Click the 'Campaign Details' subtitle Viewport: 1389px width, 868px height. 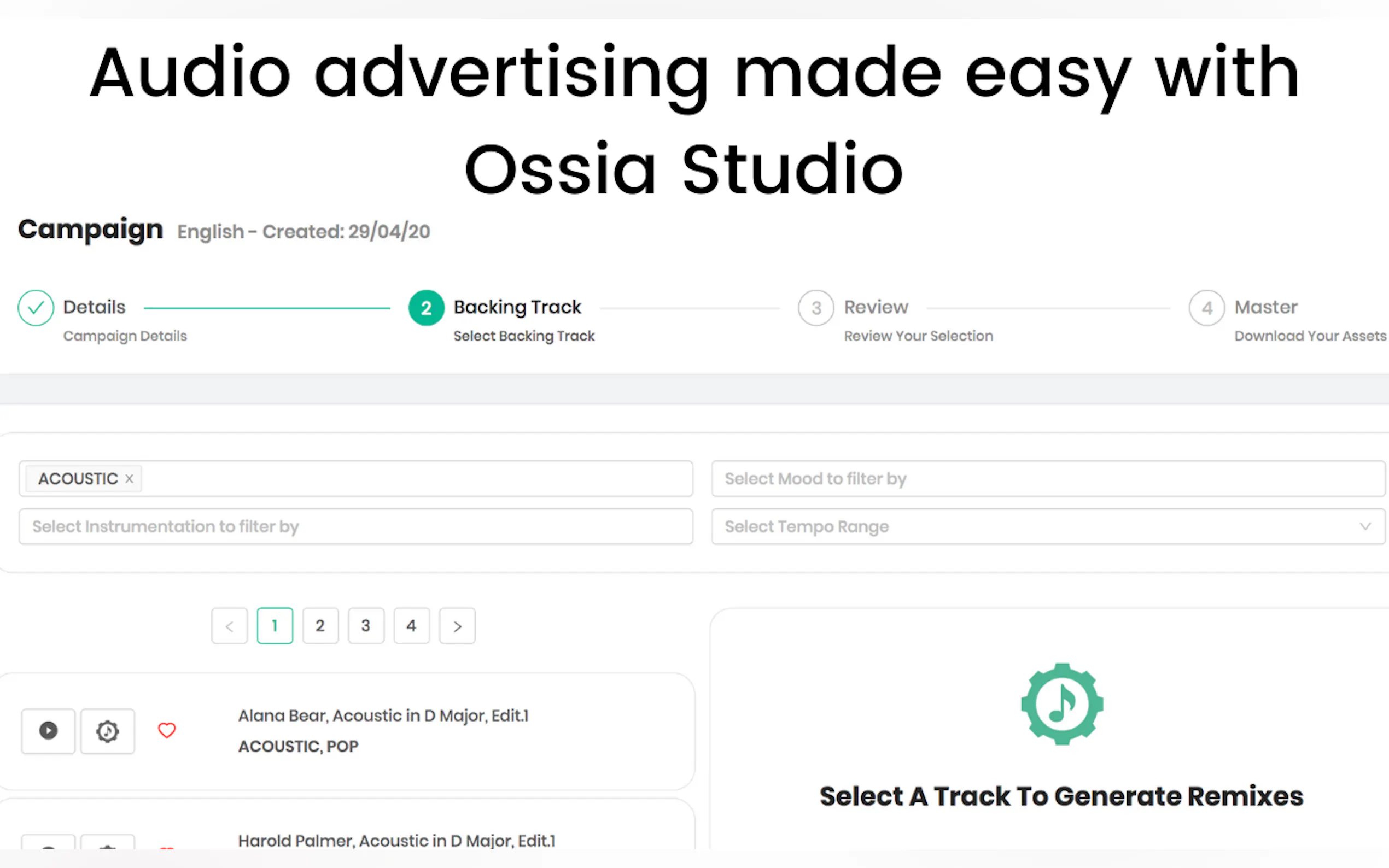pyautogui.click(x=125, y=336)
